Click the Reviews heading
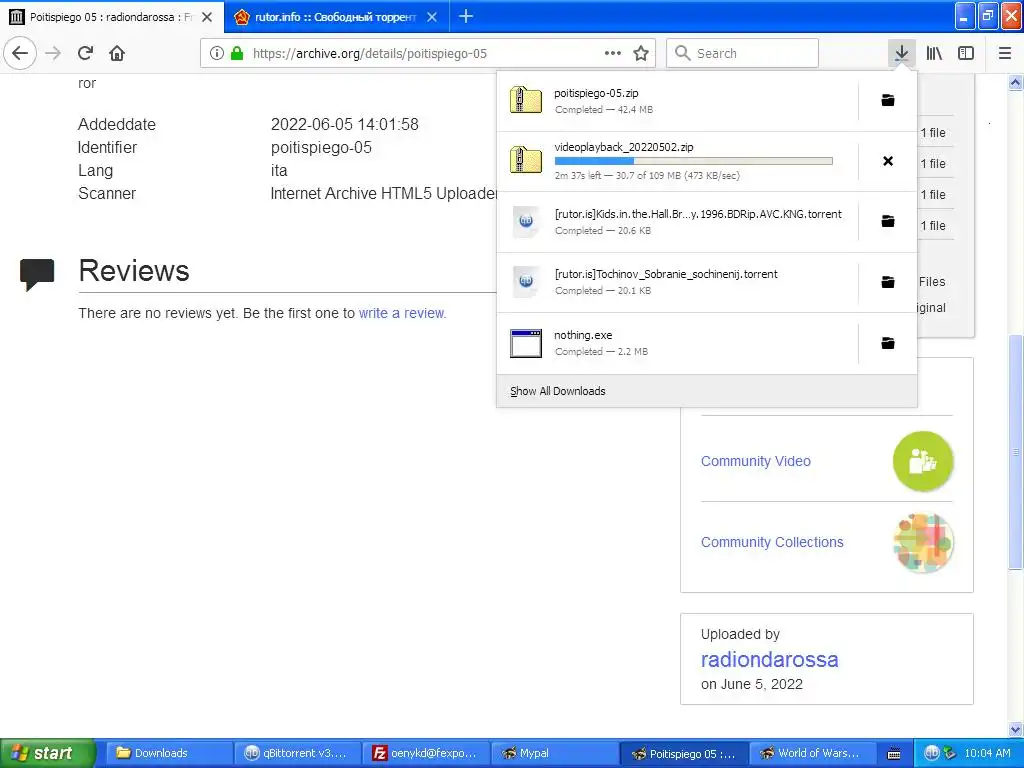 pos(134,270)
